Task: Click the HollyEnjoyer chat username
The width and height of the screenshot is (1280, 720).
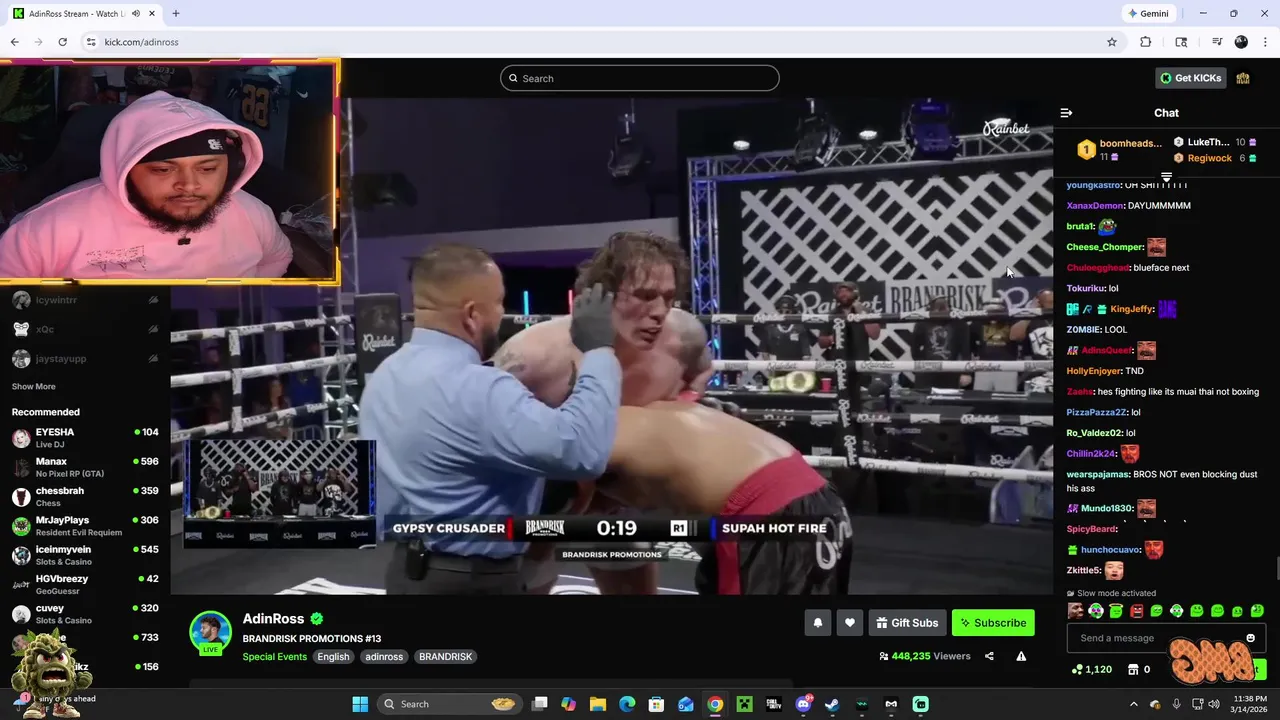Action: pos(1094,371)
